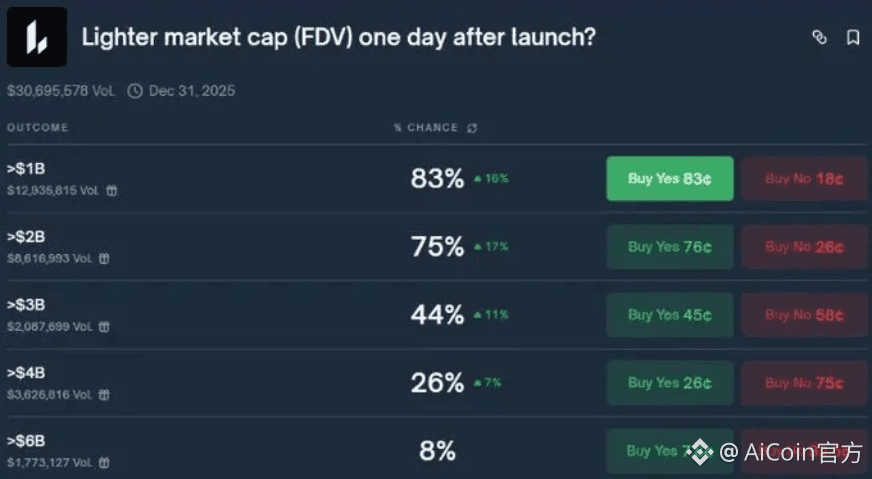Click the refresh icon beside % CHANCE
The height and width of the screenshot is (479, 872).
click(472, 128)
